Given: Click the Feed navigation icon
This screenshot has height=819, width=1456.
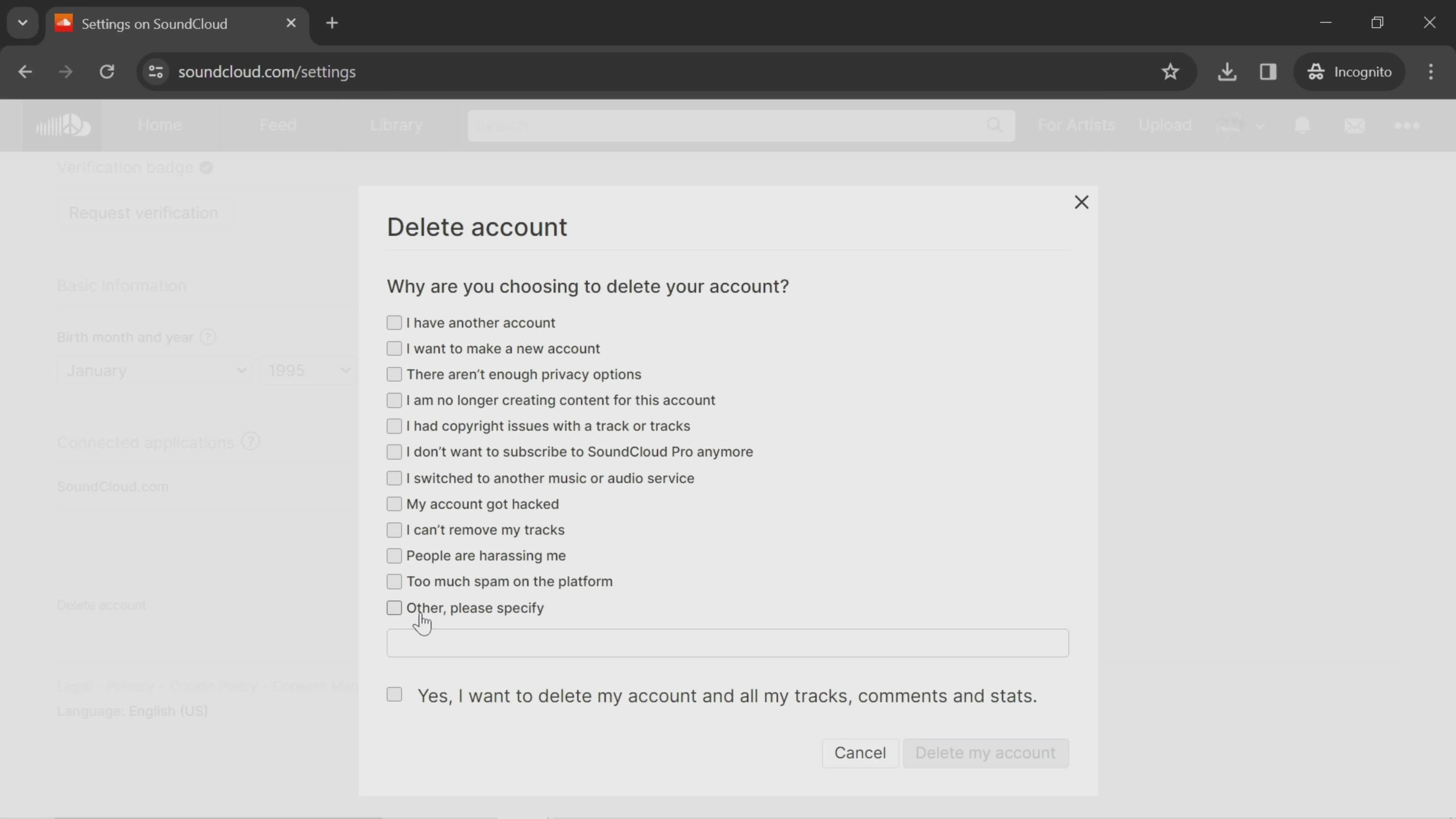Looking at the screenshot, I should (278, 124).
